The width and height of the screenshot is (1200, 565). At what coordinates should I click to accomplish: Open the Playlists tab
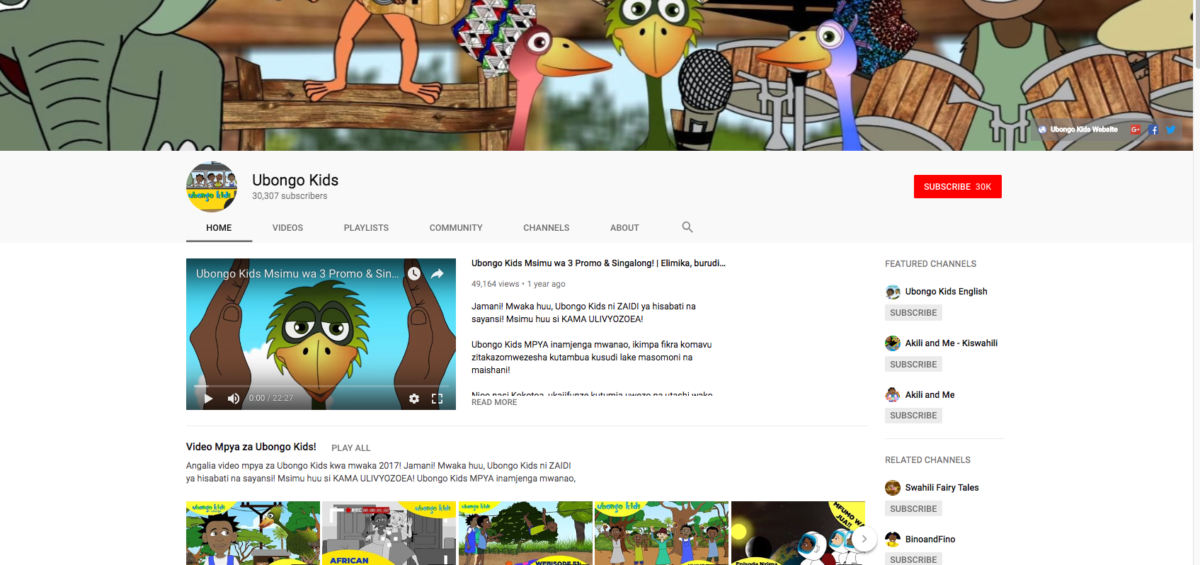(x=366, y=228)
